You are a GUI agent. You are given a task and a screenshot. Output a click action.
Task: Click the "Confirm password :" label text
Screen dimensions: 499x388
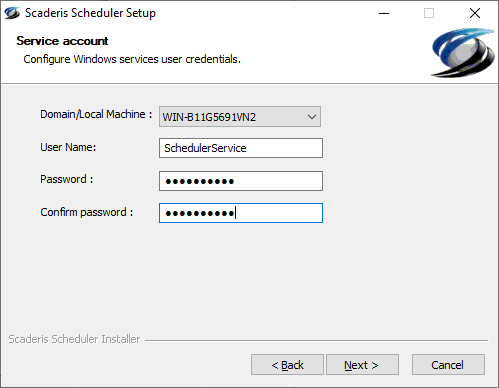coord(87,212)
